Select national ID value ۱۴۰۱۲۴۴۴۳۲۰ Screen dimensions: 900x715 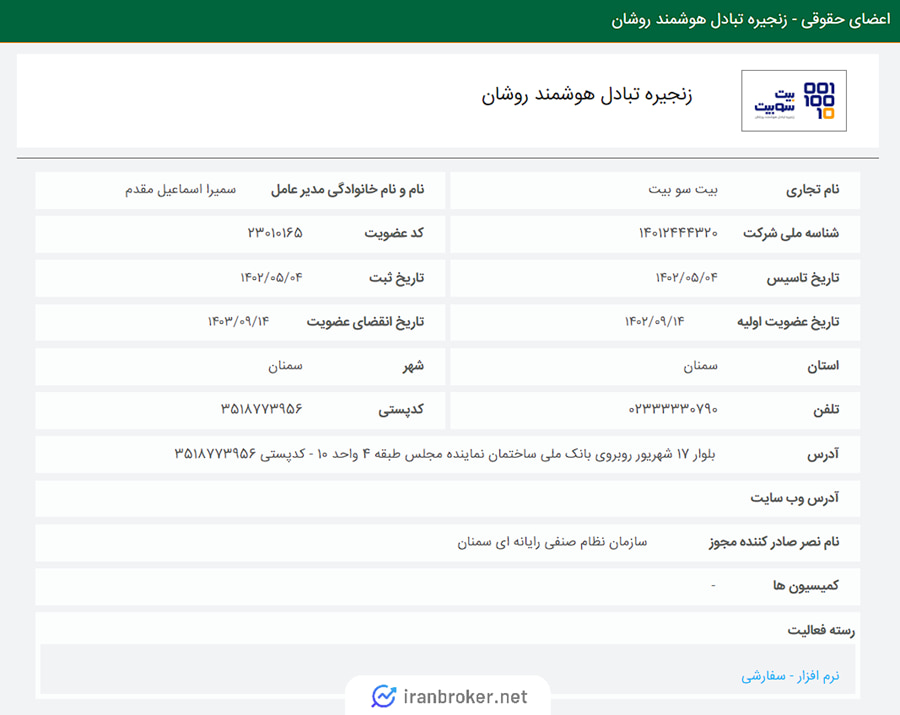(x=678, y=233)
